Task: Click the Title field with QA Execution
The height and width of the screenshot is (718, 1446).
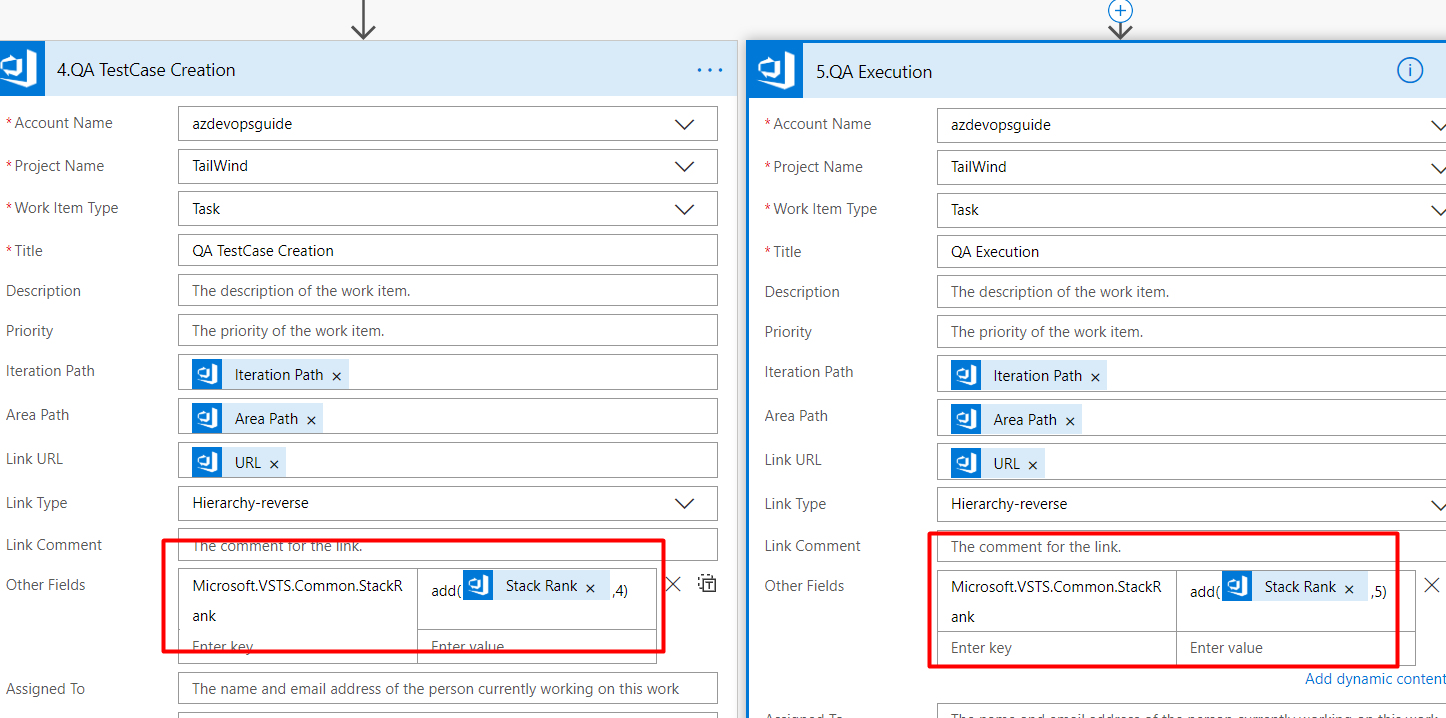Action: pyautogui.click(x=1192, y=251)
